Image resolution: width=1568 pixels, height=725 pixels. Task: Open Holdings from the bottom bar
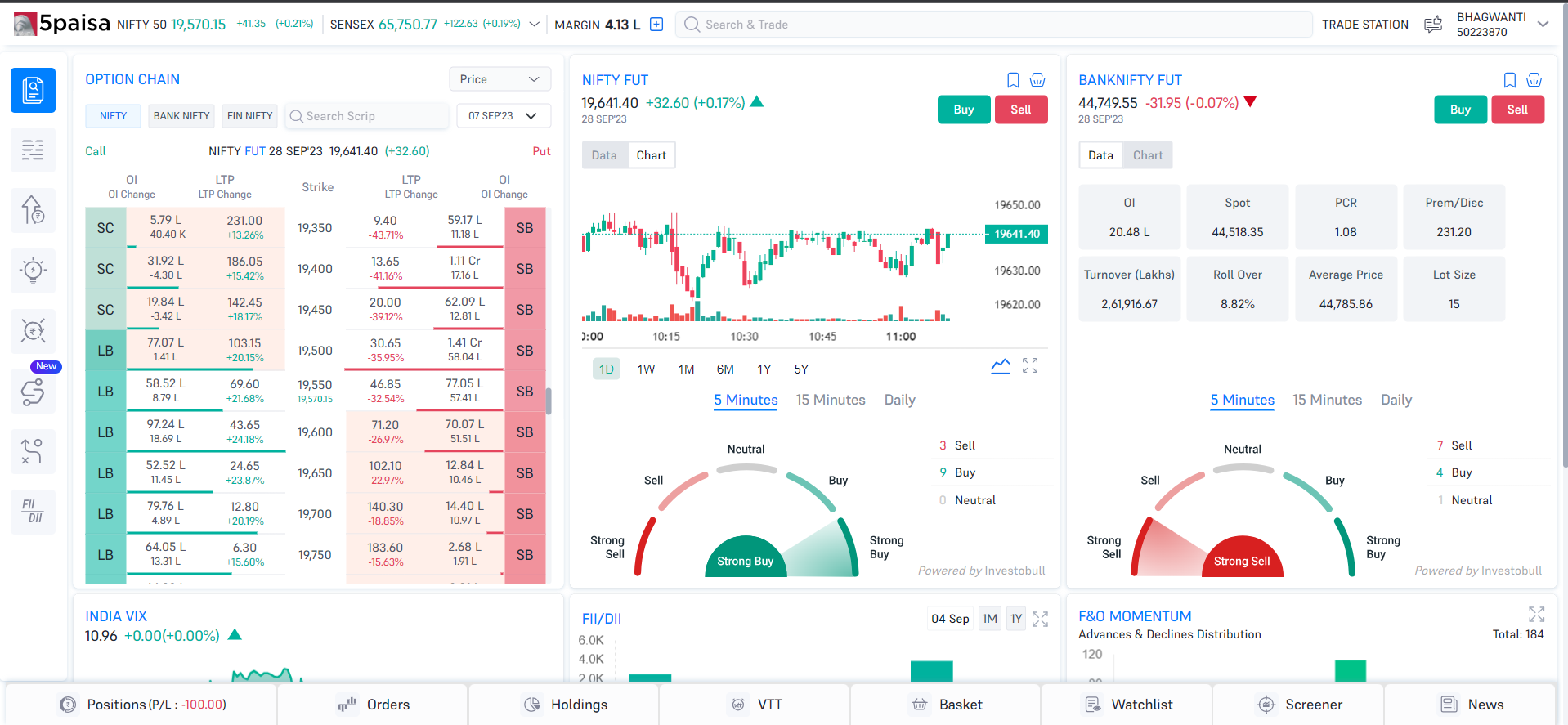[x=564, y=705]
